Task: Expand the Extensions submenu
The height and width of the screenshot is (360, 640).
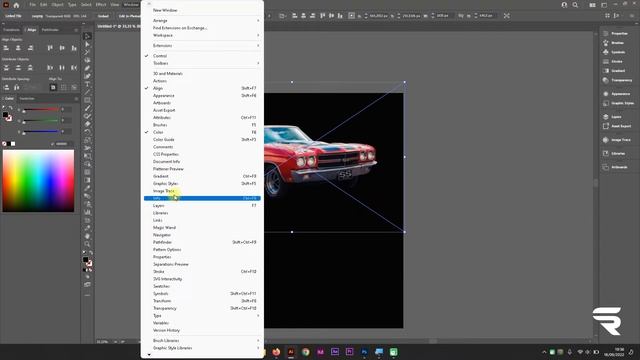Action: [x=202, y=46]
